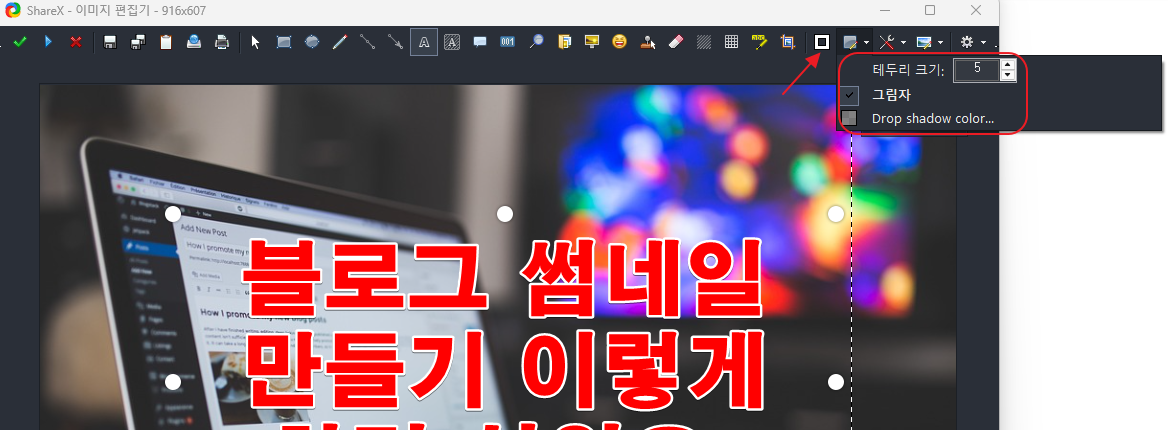Select the Crop image tool
This screenshot has width=1168, height=430.
pos(787,42)
